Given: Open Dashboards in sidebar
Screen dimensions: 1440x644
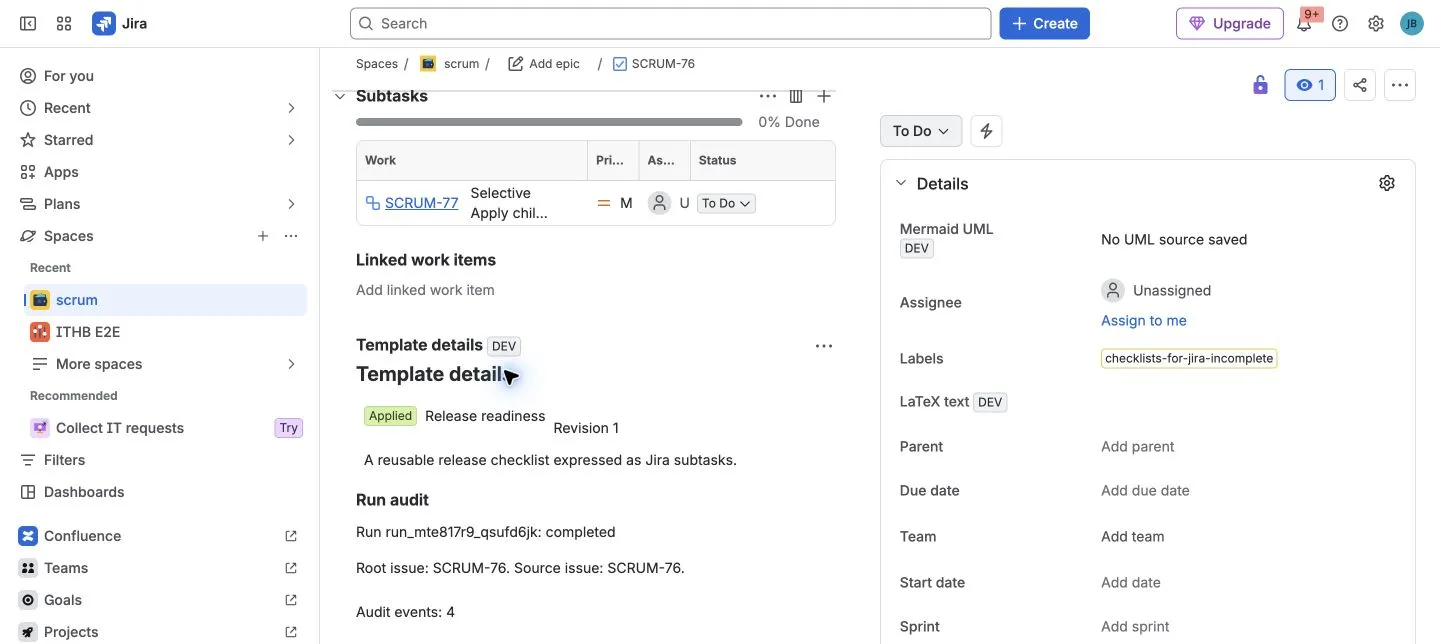Looking at the screenshot, I should point(163,492).
